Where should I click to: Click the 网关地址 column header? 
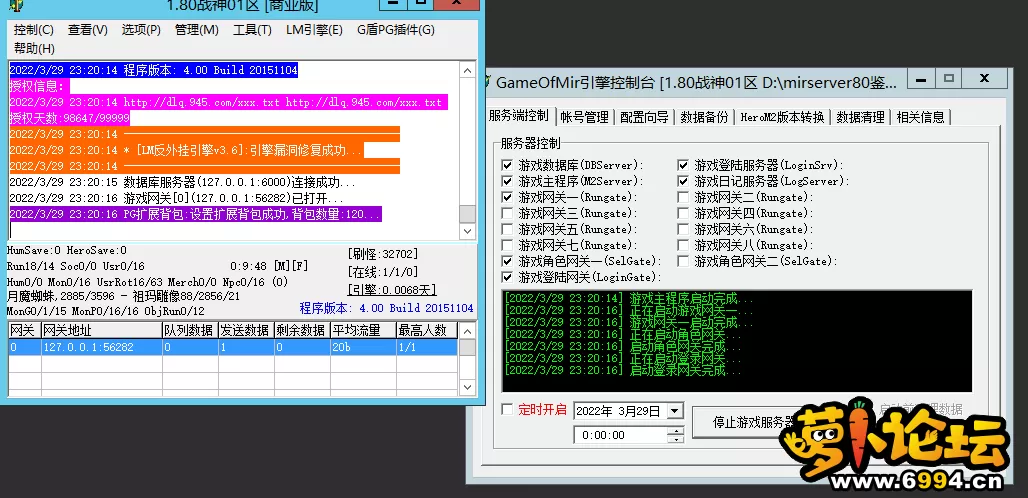[x=102, y=330]
